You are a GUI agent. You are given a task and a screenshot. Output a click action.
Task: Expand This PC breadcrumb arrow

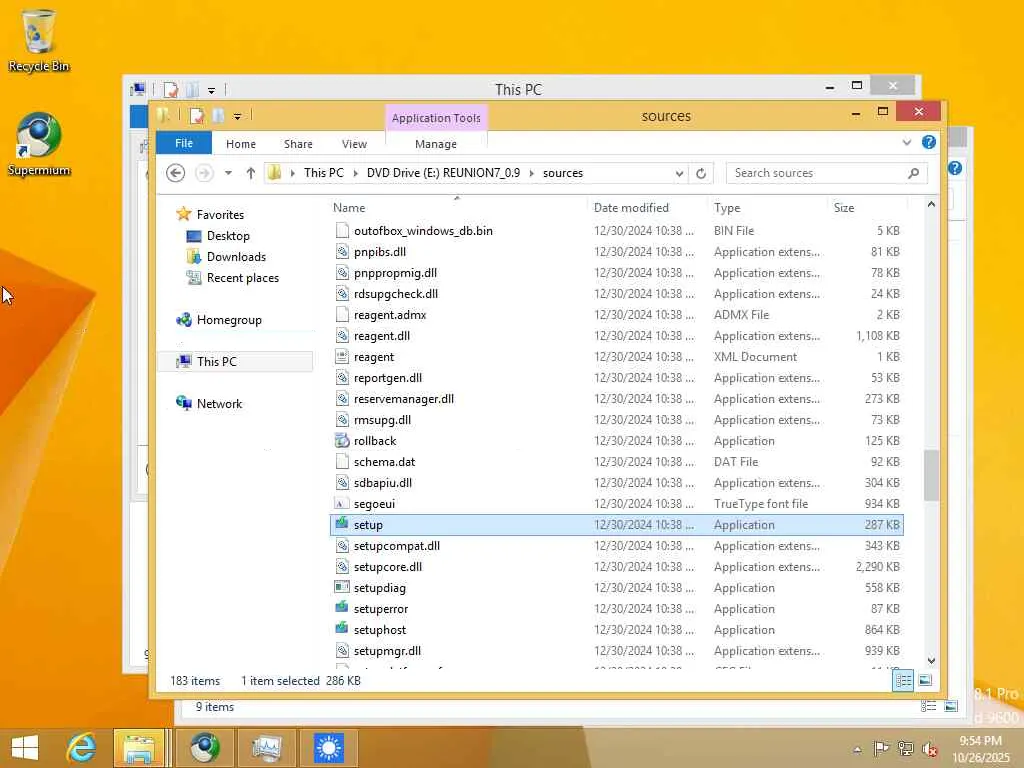coord(355,173)
